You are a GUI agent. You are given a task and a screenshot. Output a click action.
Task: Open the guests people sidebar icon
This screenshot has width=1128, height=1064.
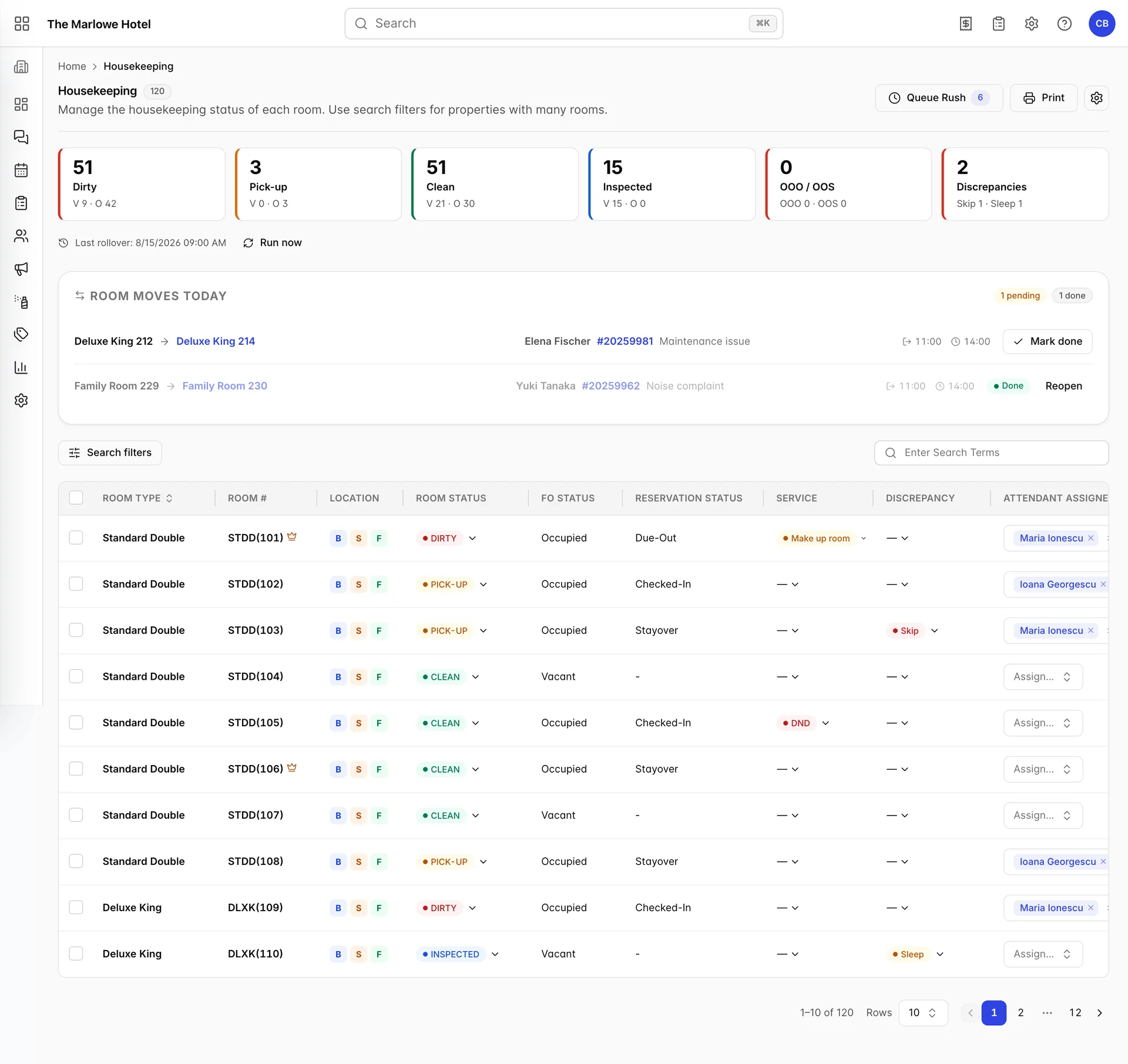coord(21,236)
